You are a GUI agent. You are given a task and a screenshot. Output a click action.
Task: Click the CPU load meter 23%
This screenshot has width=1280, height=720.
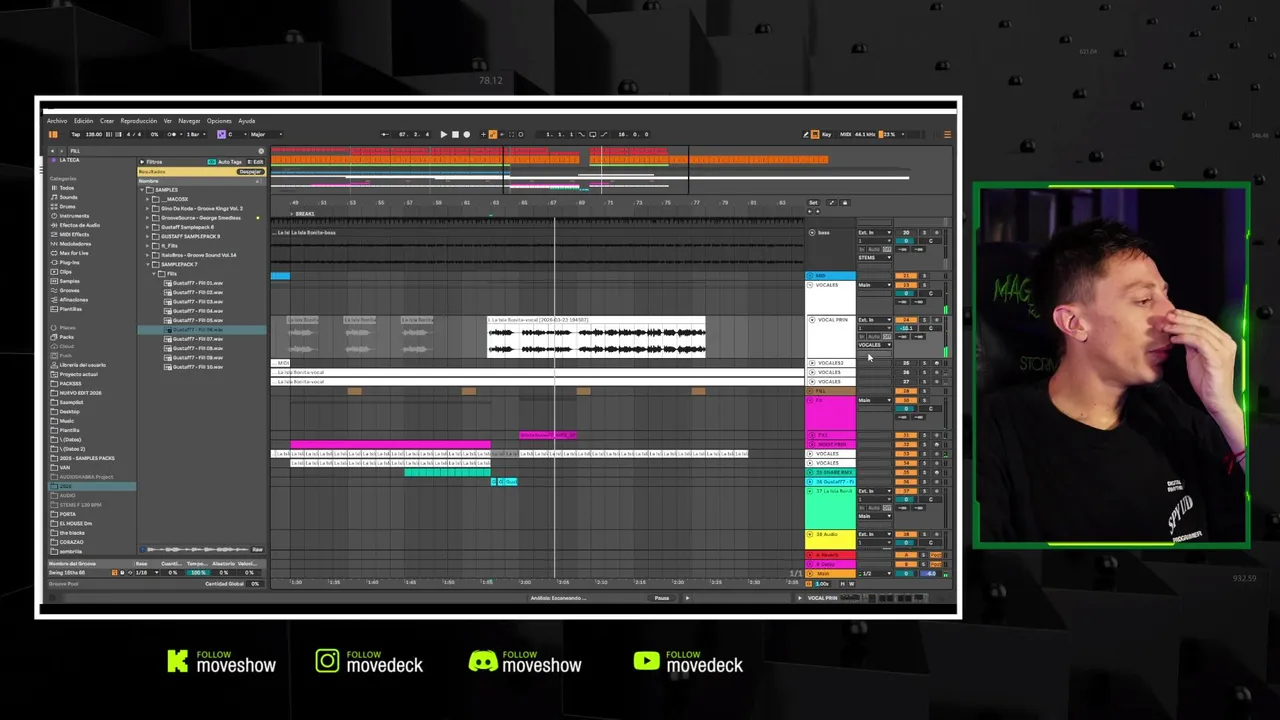(x=887, y=134)
